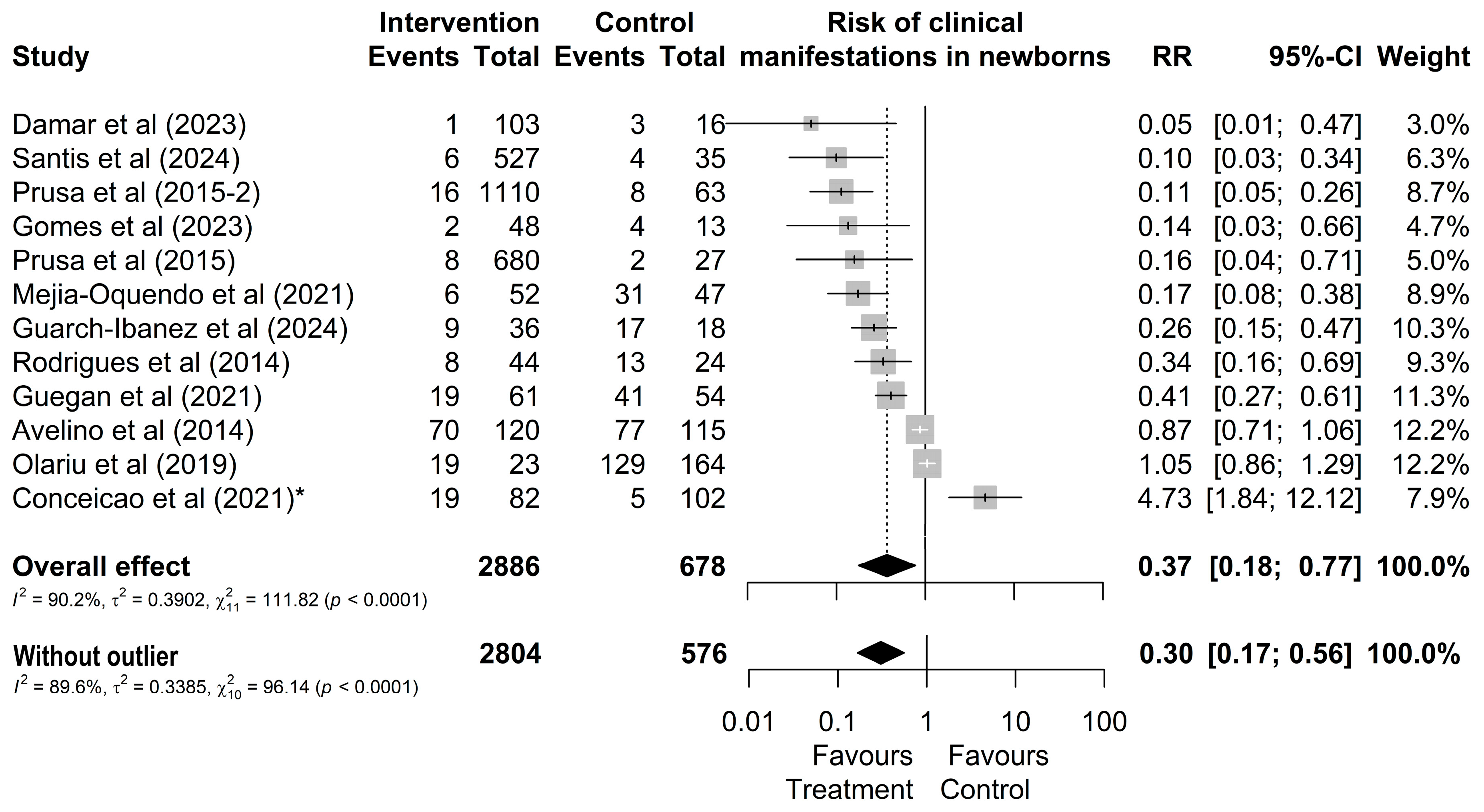Click the Guegan et al (2021) gray square marker
This screenshot has width=1484, height=812.
click(x=891, y=396)
